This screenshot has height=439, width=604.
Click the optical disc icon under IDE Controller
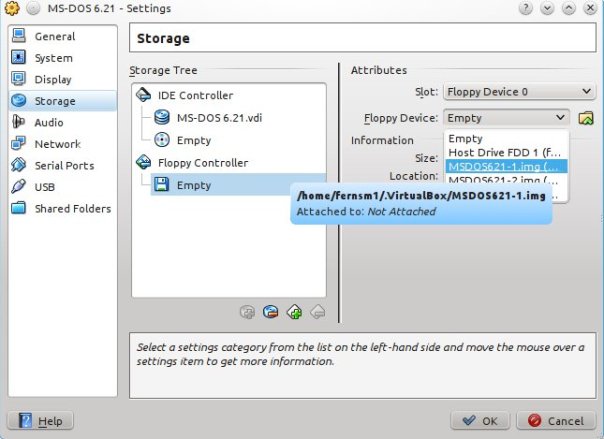(162, 139)
